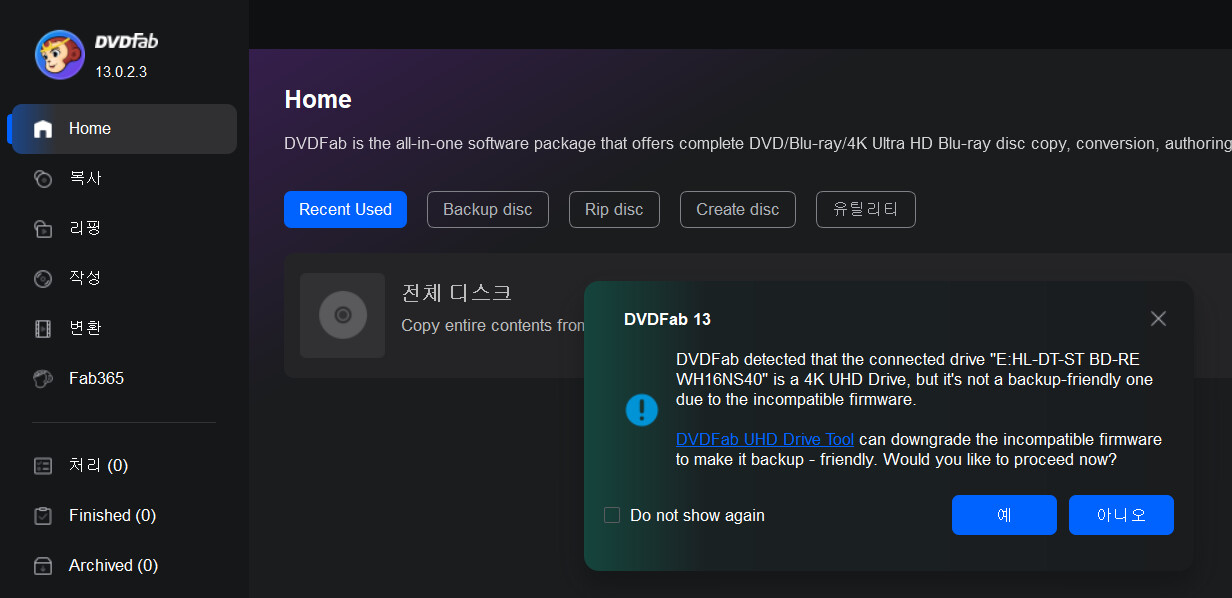1232x598 pixels.
Task: Click the 변환 (Converter) film icon
Action: [x=43, y=329]
